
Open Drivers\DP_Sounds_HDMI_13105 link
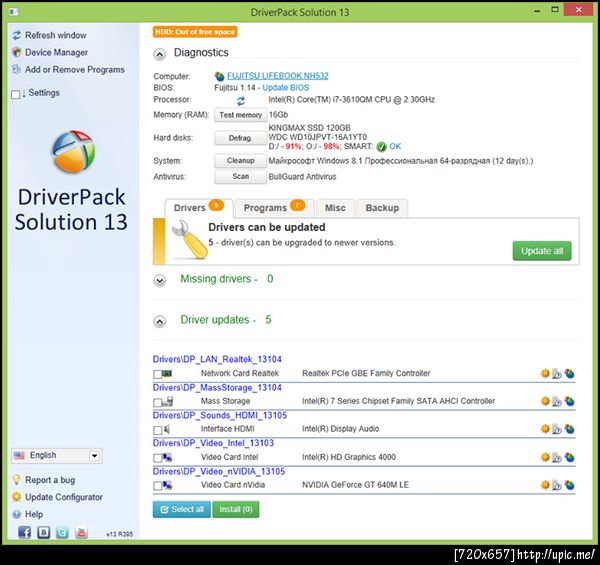pos(220,415)
